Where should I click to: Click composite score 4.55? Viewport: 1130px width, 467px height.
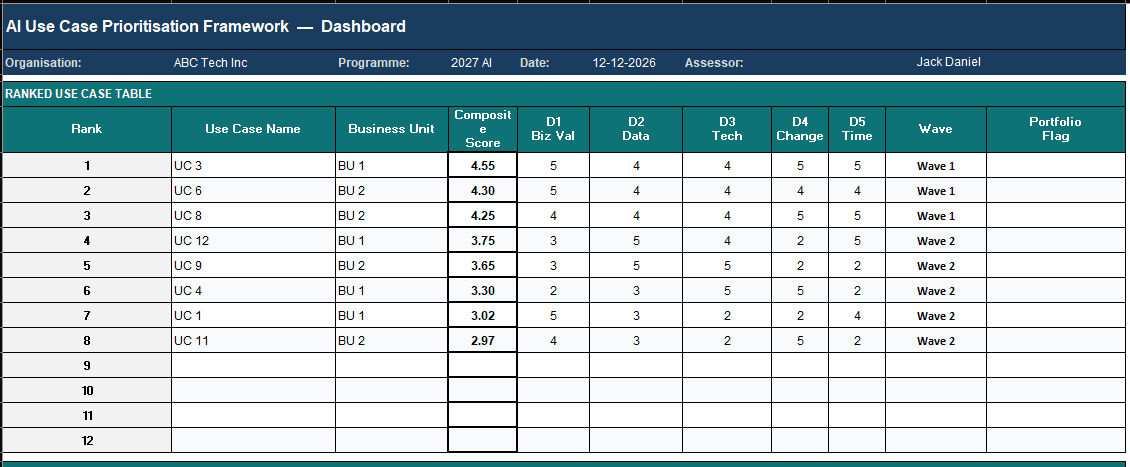[483, 166]
